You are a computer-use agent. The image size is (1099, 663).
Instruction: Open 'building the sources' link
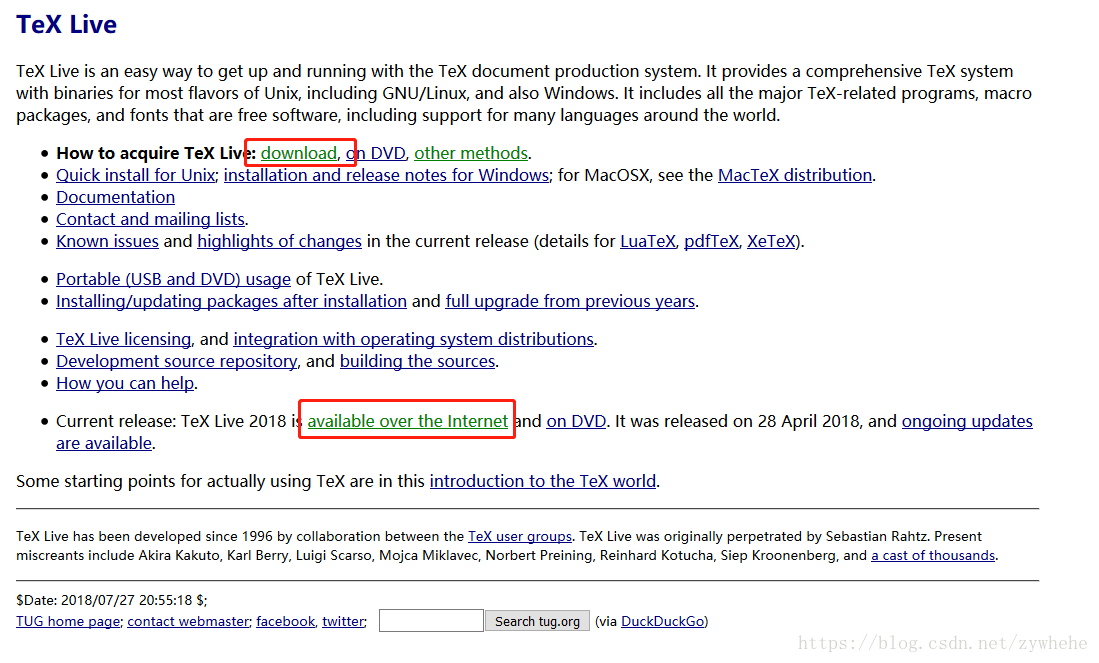point(418,361)
